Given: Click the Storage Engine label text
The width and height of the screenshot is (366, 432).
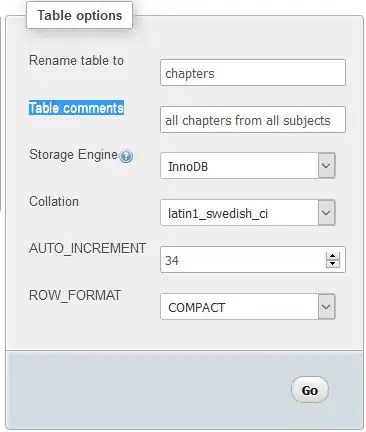Looking at the screenshot, I should pyautogui.click(x=73, y=155).
